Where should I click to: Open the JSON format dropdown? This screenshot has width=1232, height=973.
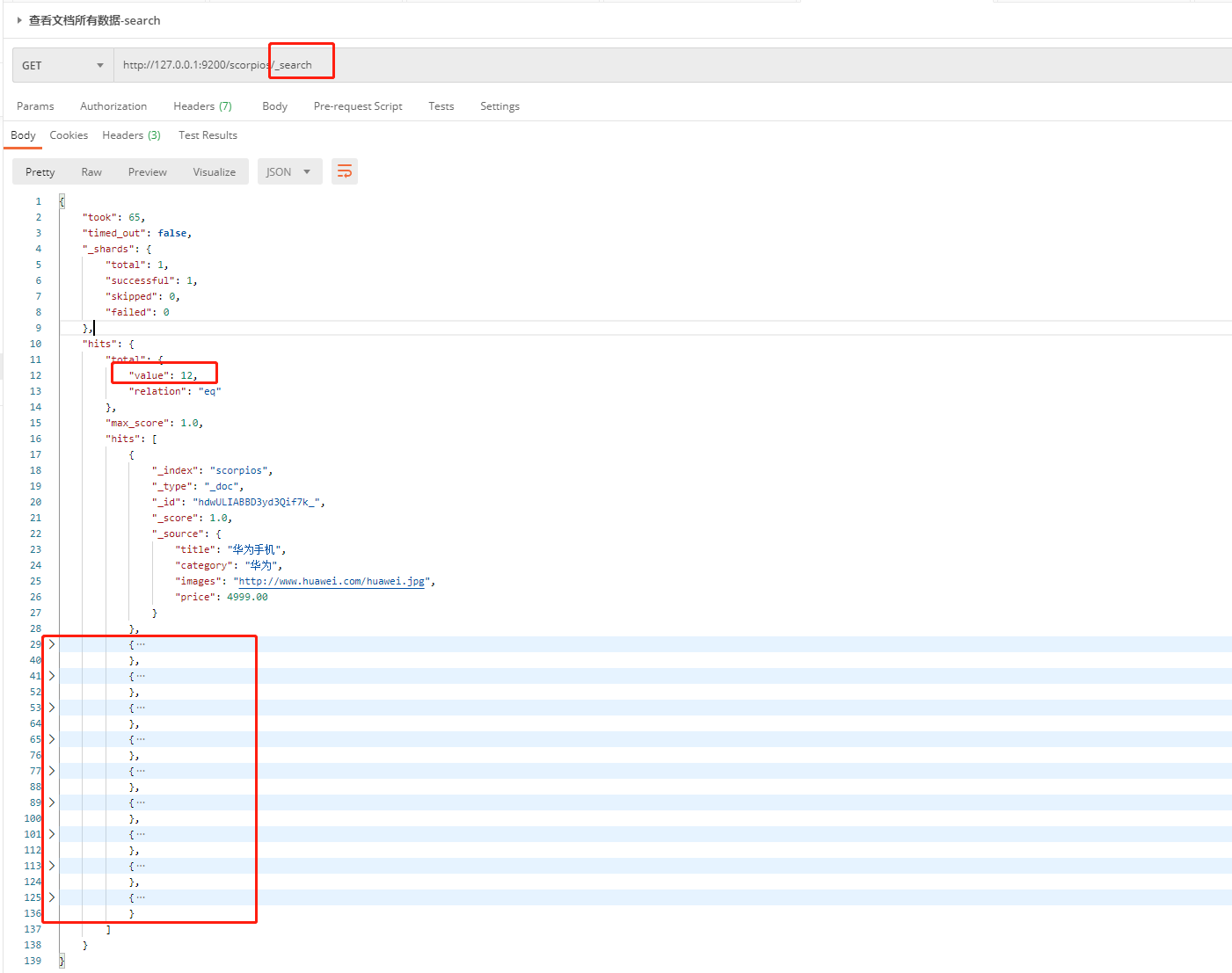289,171
